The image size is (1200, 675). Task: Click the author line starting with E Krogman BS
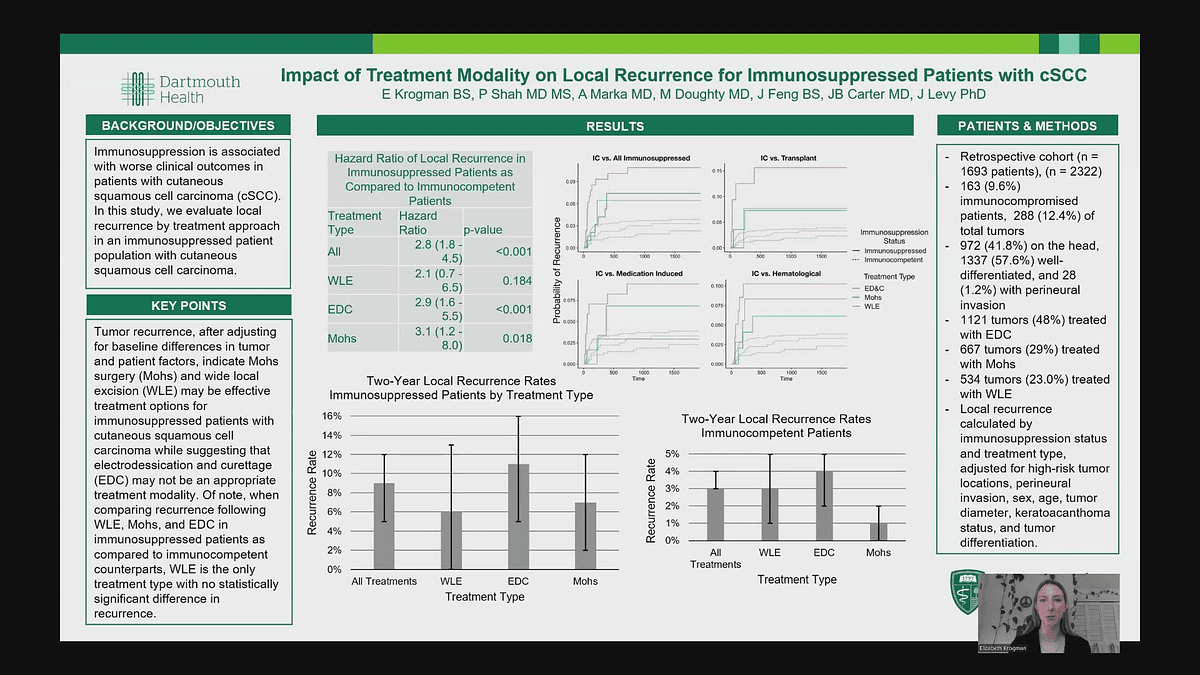coord(684,95)
